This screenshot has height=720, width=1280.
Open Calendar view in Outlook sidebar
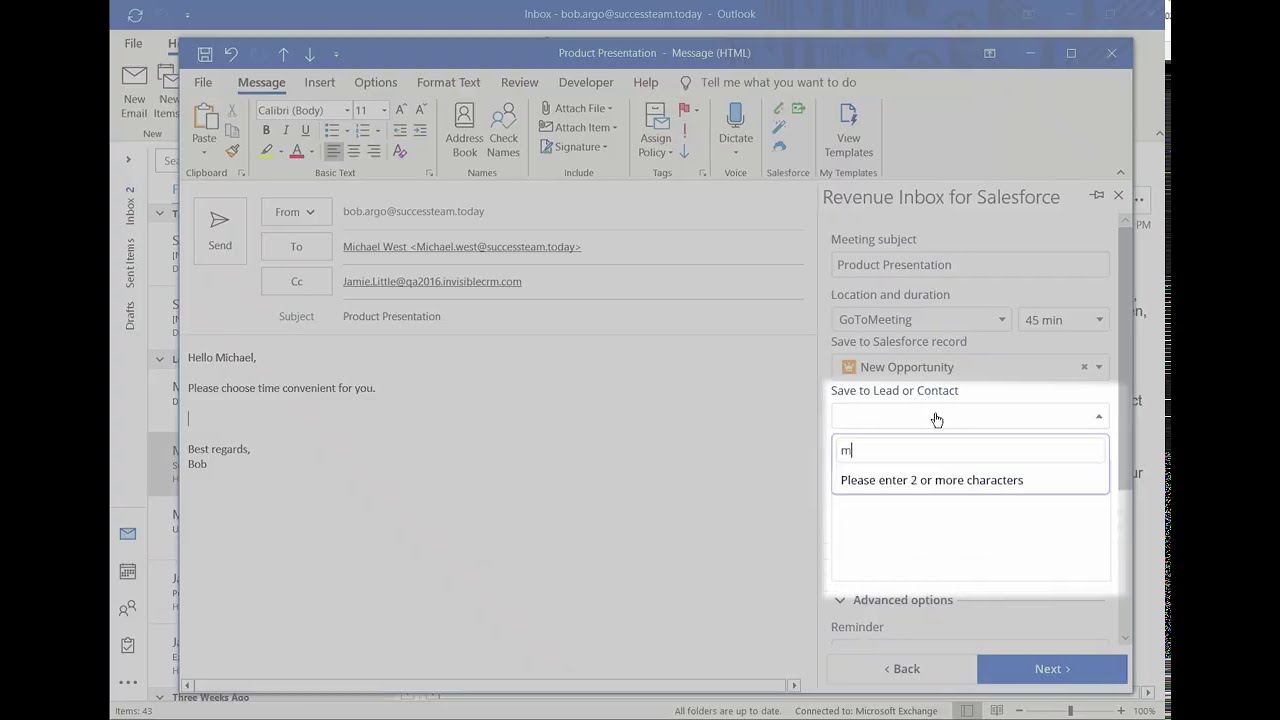click(128, 571)
